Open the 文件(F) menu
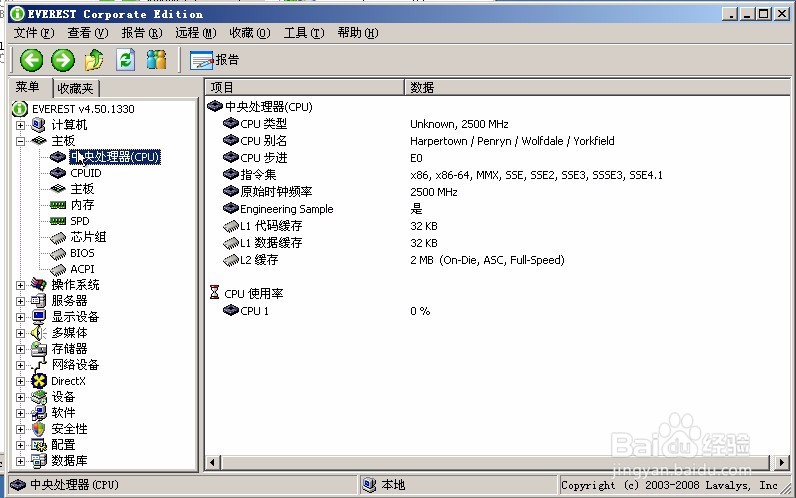Image resolution: width=796 pixels, height=498 pixels. click(34, 33)
